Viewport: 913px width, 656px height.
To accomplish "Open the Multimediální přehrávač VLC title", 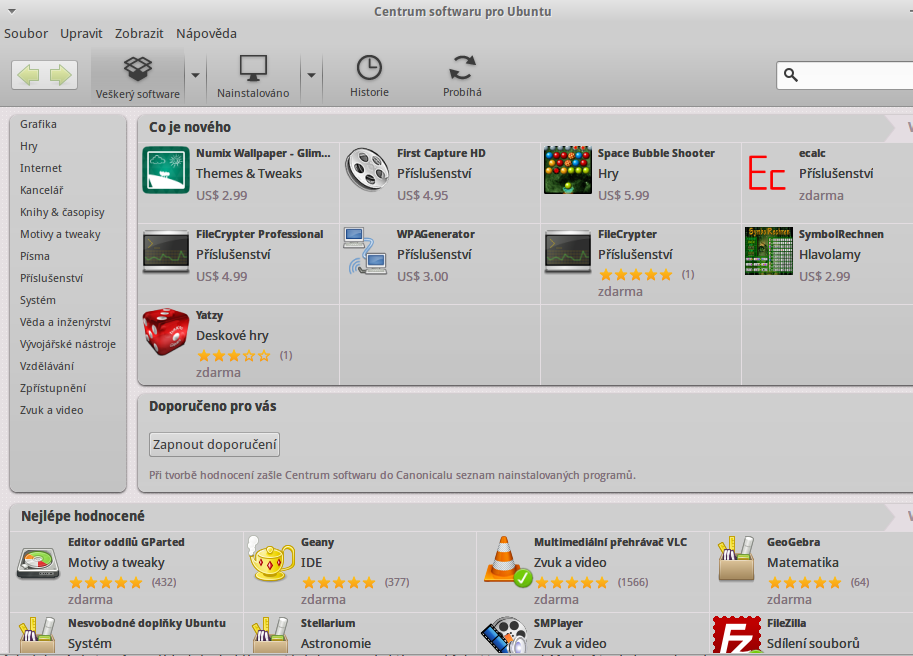I will 611,542.
